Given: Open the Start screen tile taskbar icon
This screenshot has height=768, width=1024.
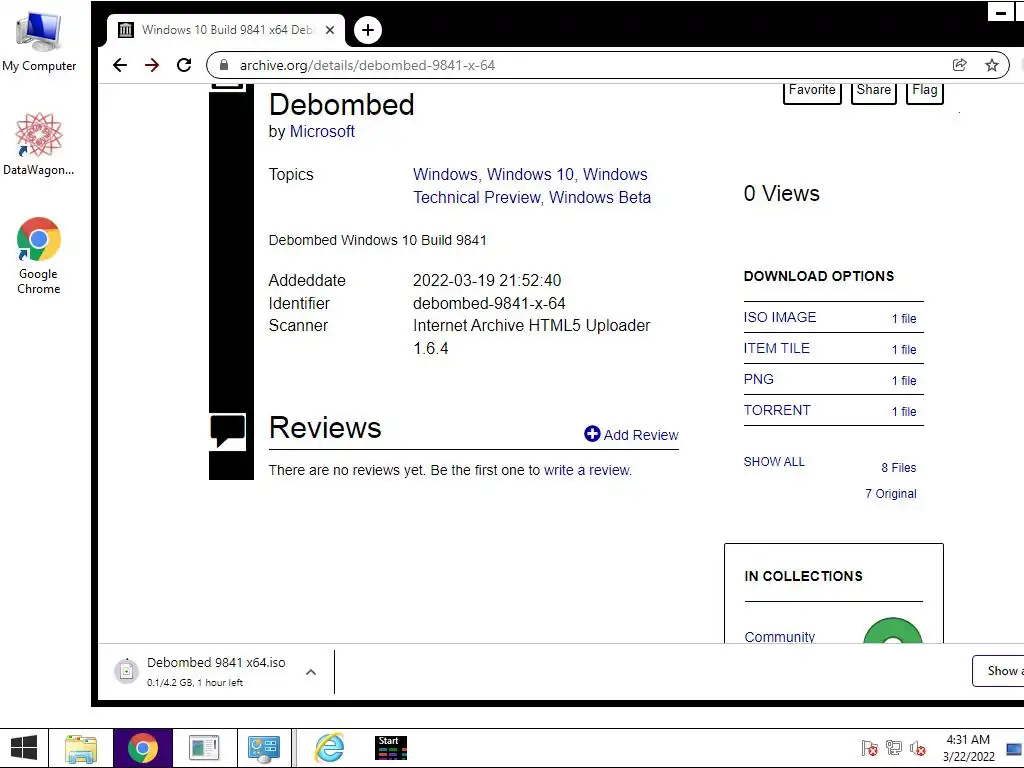Looking at the screenshot, I should coord(391,748).
